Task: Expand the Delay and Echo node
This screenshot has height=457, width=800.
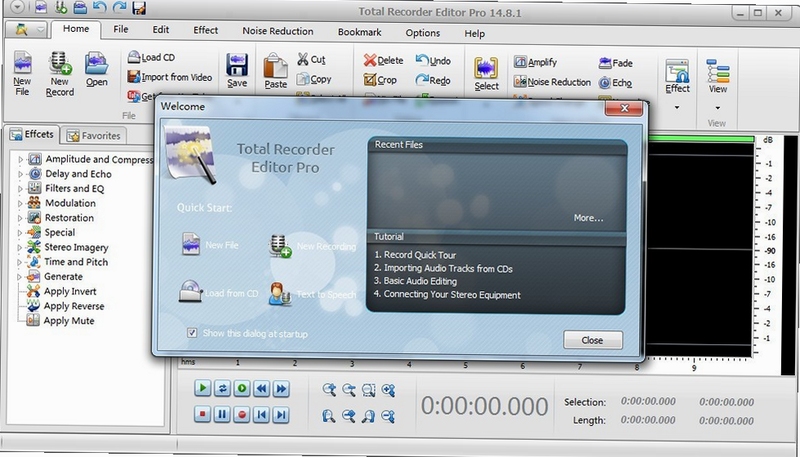Action: tap(20, 174)
